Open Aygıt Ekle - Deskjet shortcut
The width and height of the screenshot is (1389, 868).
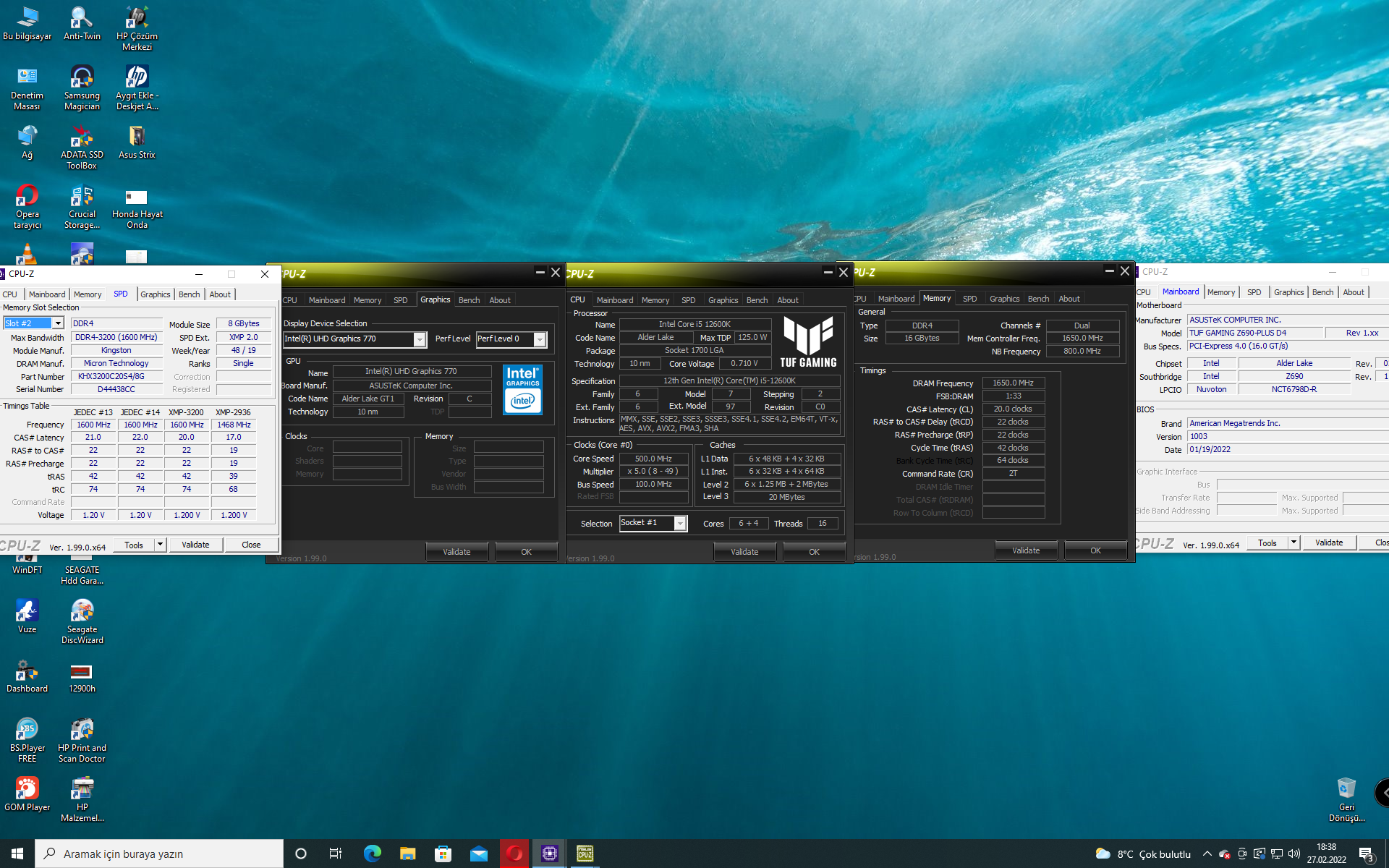coord(137,88)
